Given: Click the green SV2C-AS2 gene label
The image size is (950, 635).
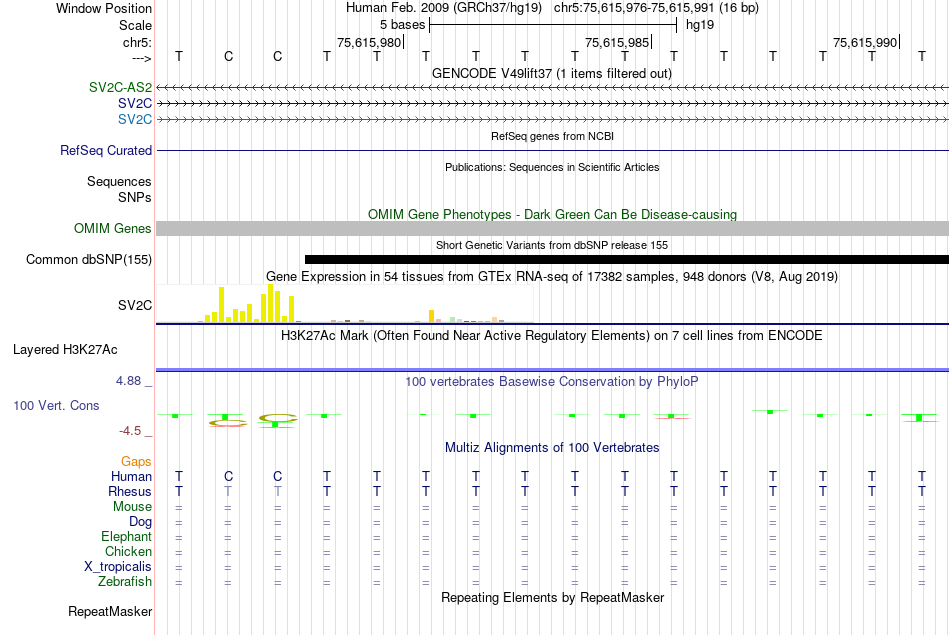Looking at the screenshot, I should 120,87.
